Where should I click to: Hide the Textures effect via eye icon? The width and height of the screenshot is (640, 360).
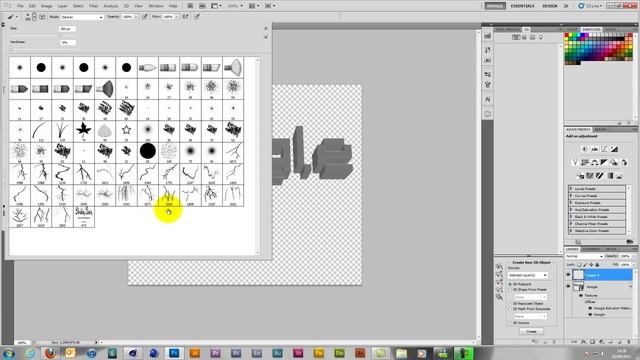coord(581,295)
